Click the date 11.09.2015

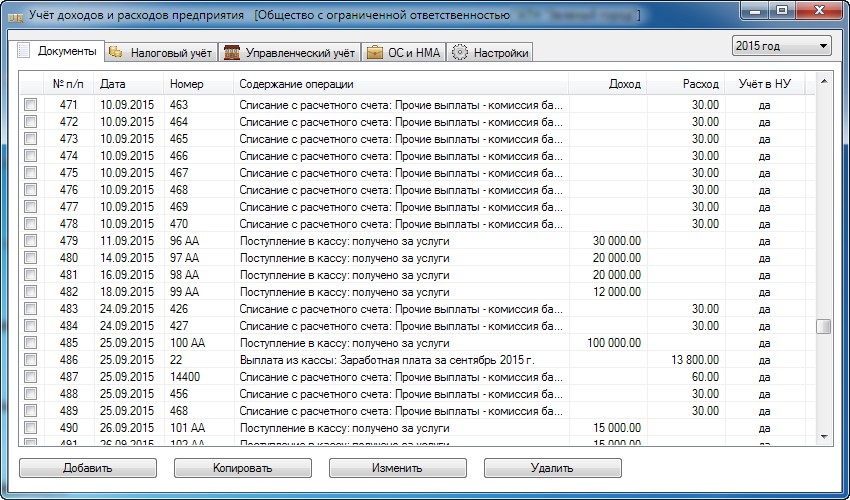pyautogui.click(x=127, y=241)
